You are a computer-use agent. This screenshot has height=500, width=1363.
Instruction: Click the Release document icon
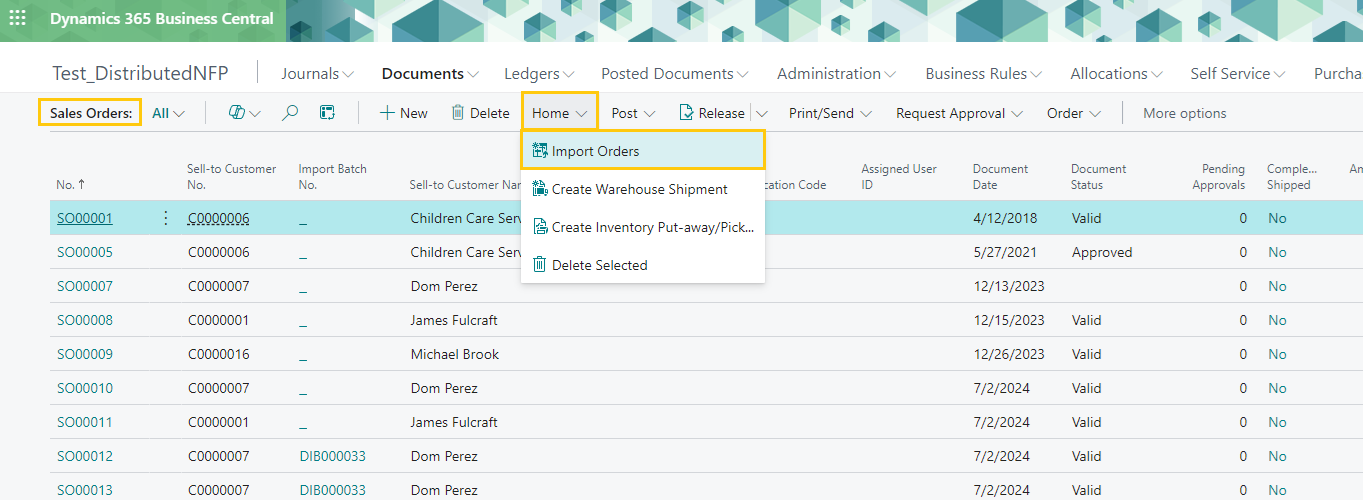686,113
